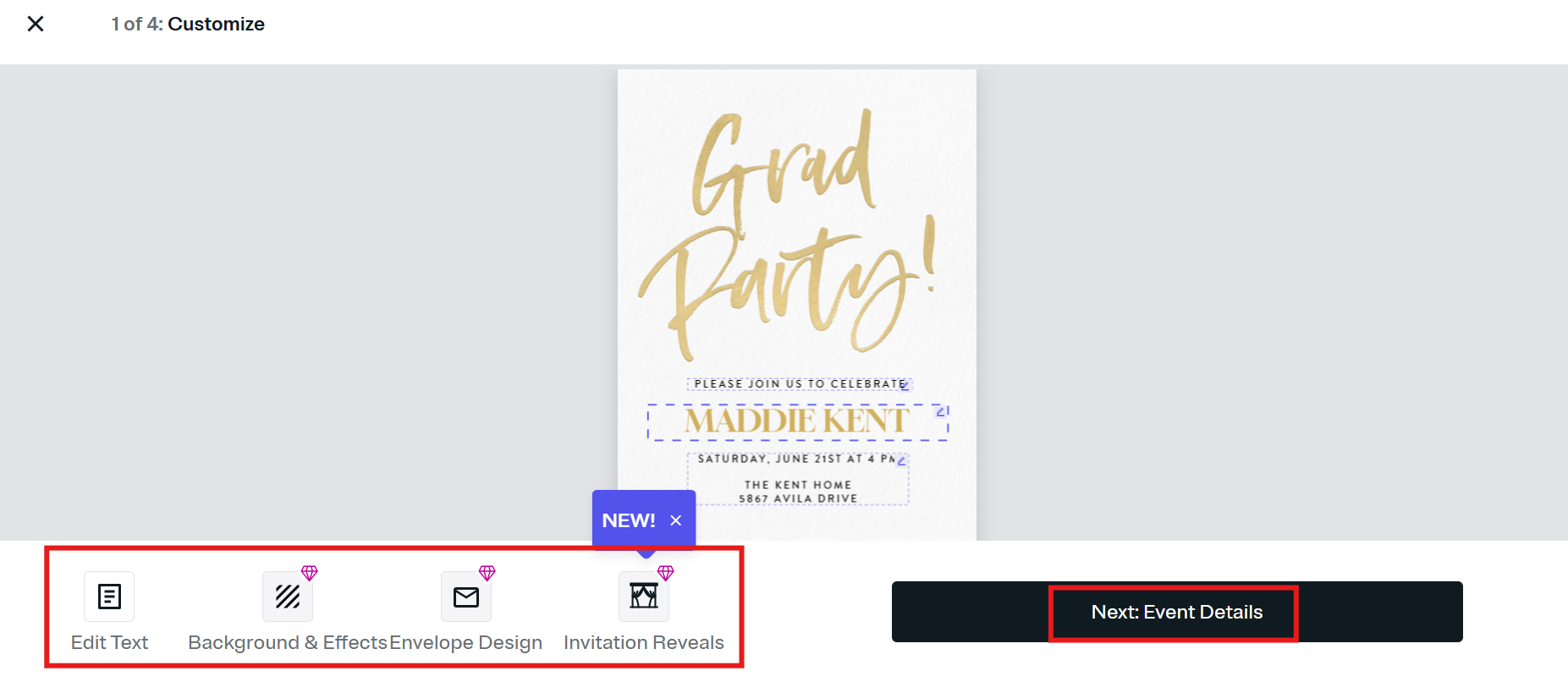Select the PLEASE JOIN US TO CELEBRATE text
The height and width of the screenshot is (682, 1568).
click(x=795, y=384)
